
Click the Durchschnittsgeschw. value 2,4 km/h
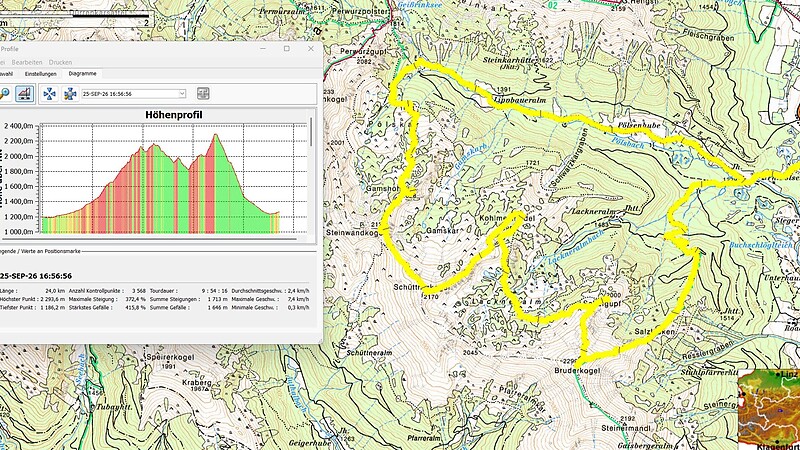point(298,291)
